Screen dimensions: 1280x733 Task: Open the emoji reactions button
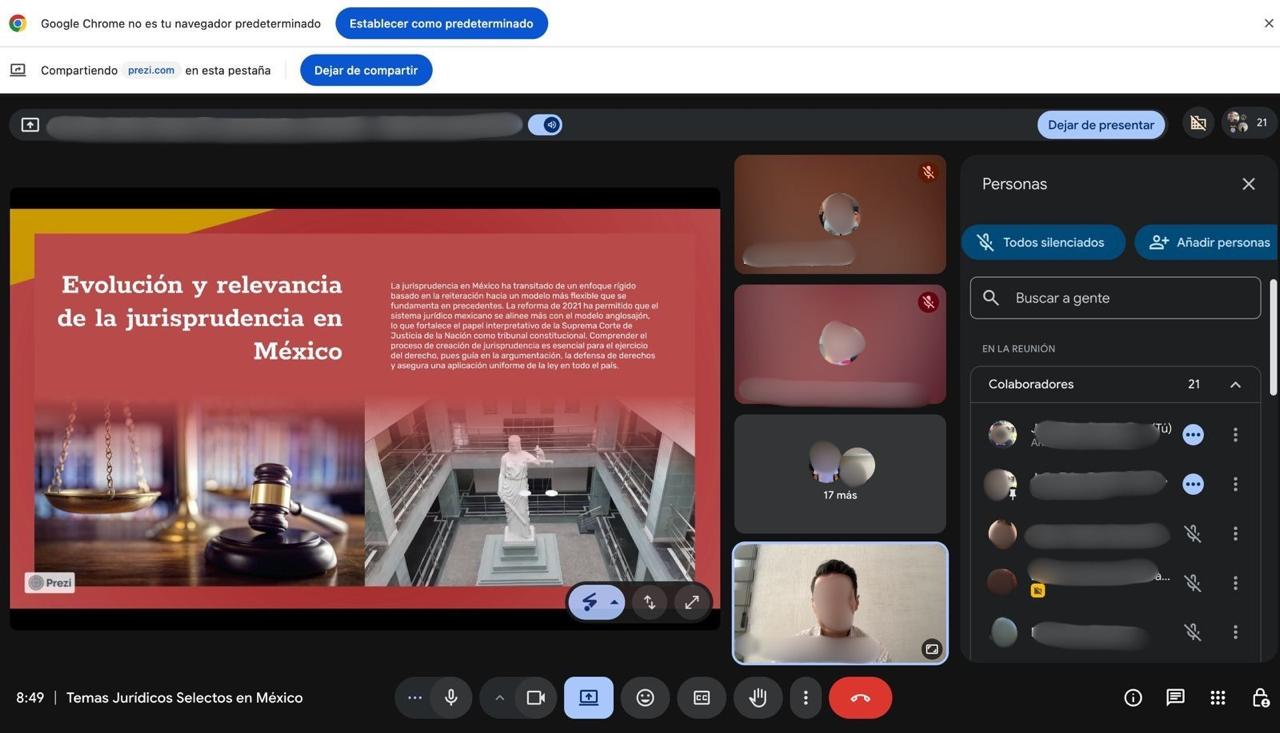click(x=645, y=698)
